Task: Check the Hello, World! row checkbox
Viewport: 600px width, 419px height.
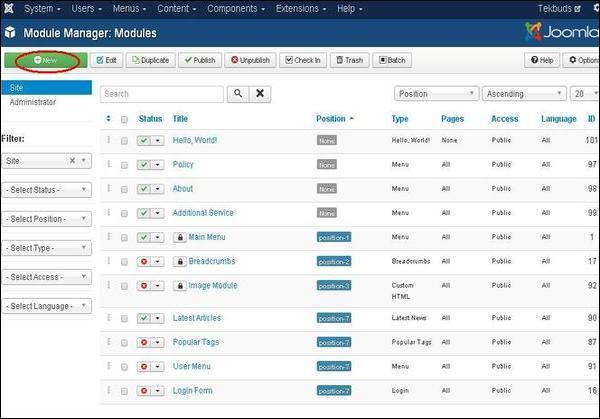Action: pyautogui.click(x=124, y=141)
